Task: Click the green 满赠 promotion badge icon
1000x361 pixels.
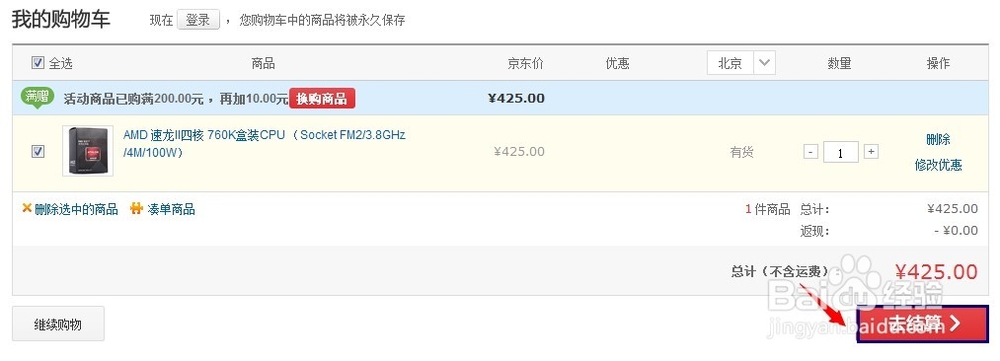Action: 38,98
